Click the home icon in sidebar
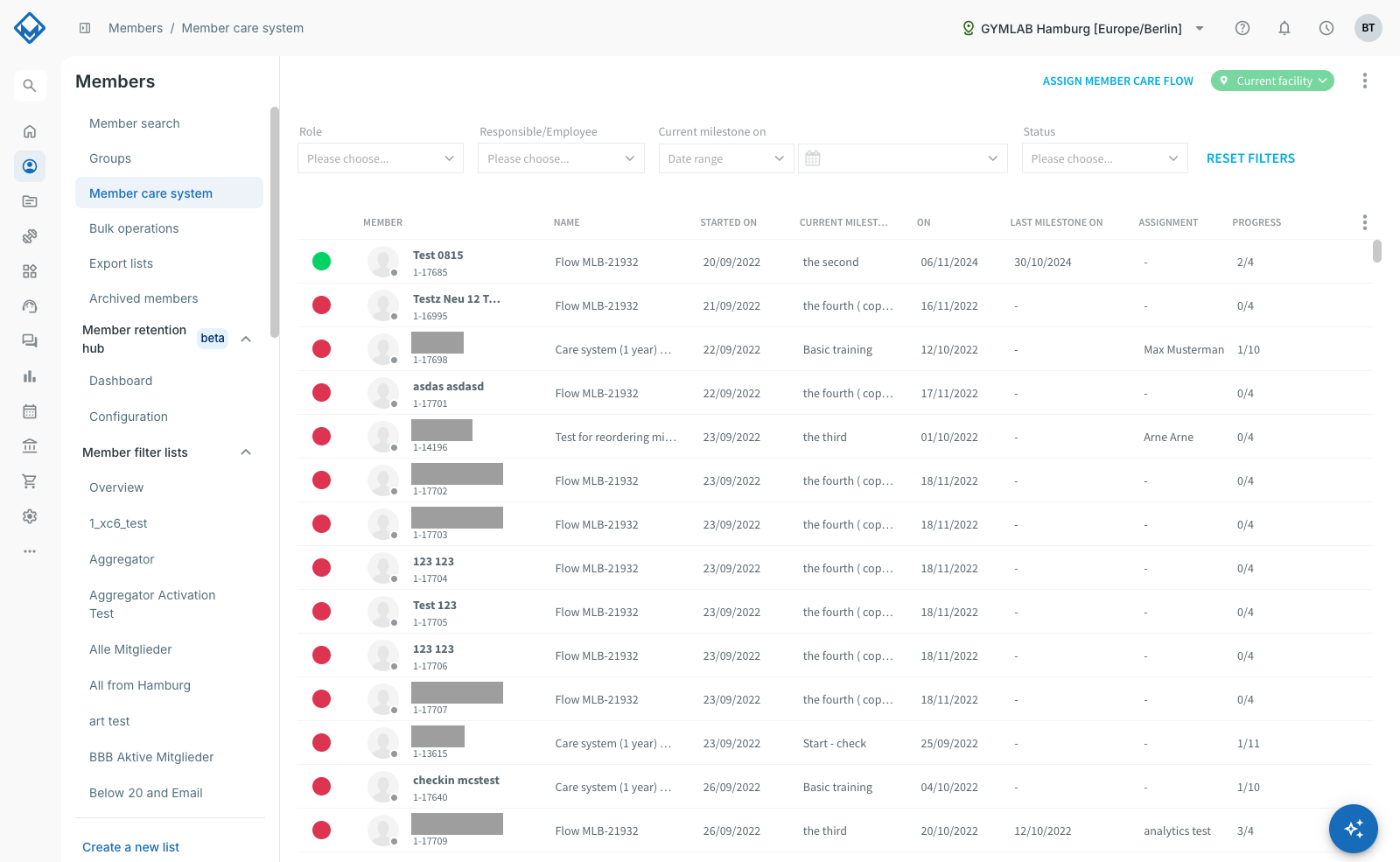The image size is (1400, 862). click(x=30, y=131)
